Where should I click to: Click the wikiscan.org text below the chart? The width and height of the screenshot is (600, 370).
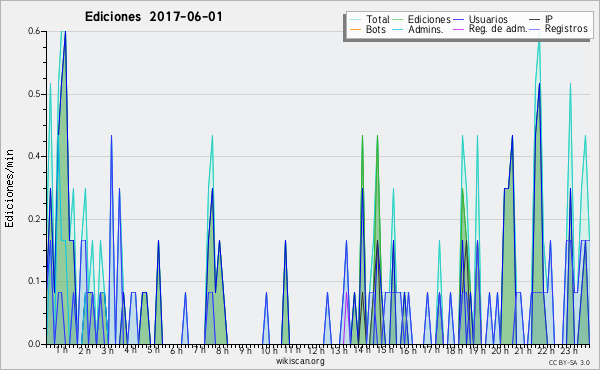pyautogui.click(x=300, y=361)
